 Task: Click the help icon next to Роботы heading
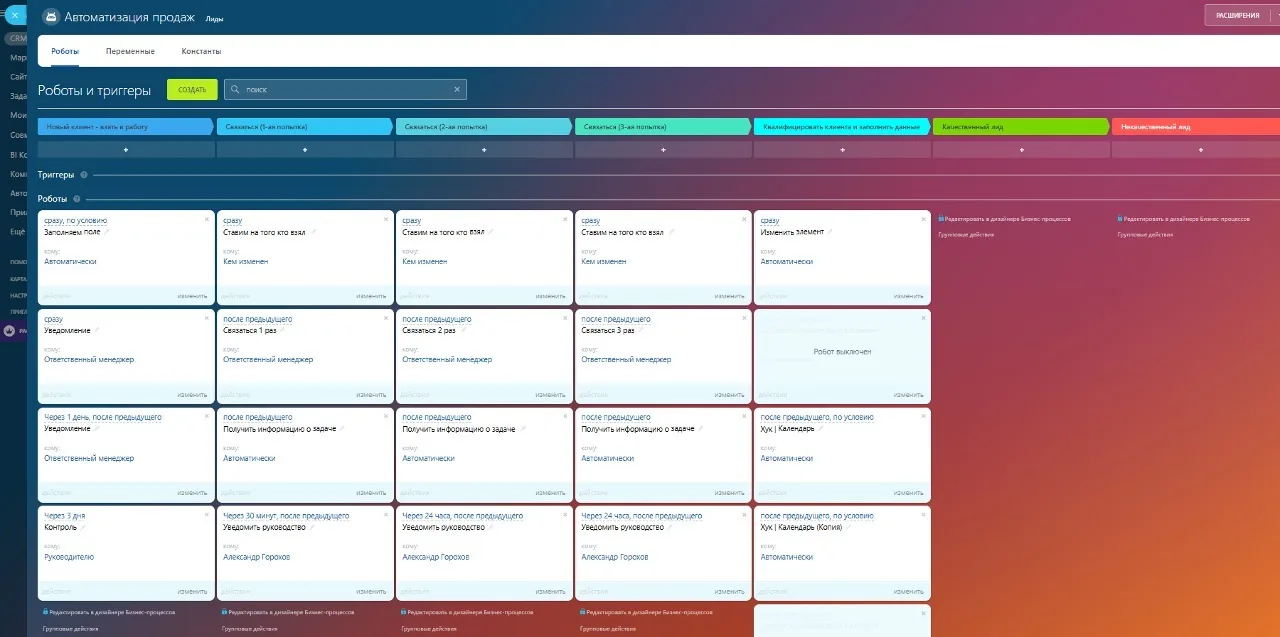tap(77, 199)
